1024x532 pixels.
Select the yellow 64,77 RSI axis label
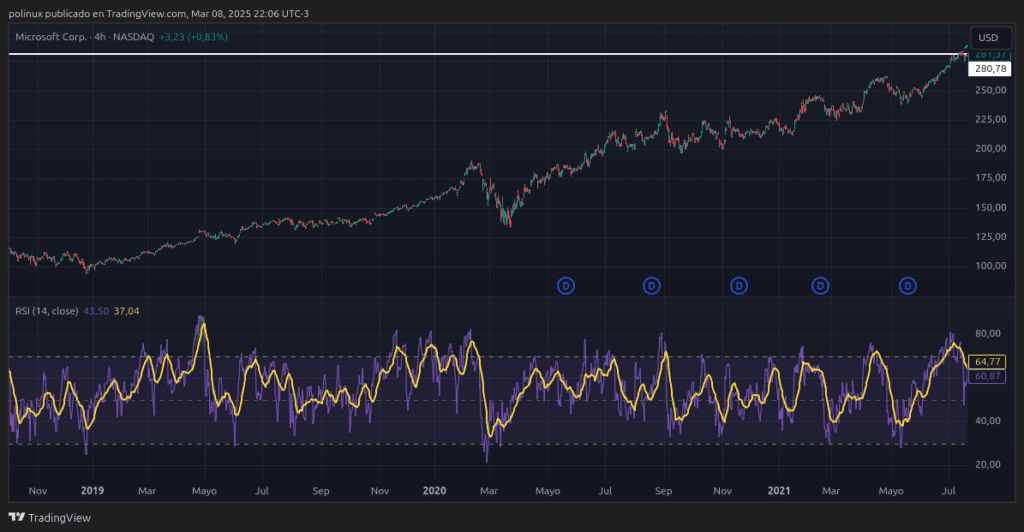(x=987, y=362)
